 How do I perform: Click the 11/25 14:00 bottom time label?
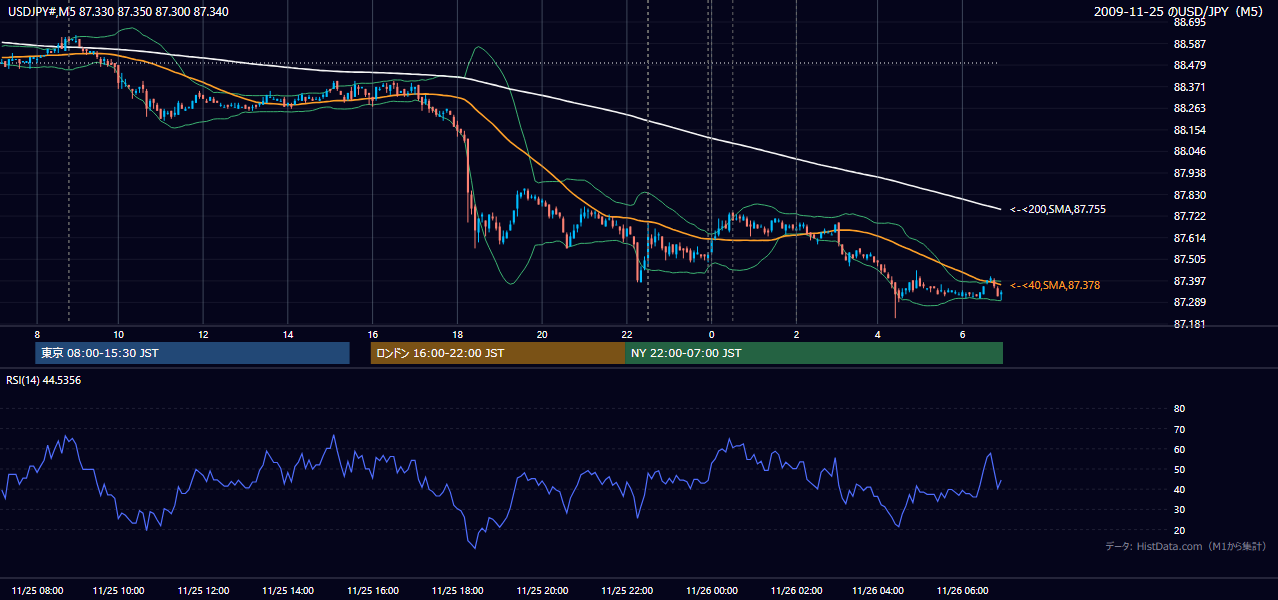288,590
